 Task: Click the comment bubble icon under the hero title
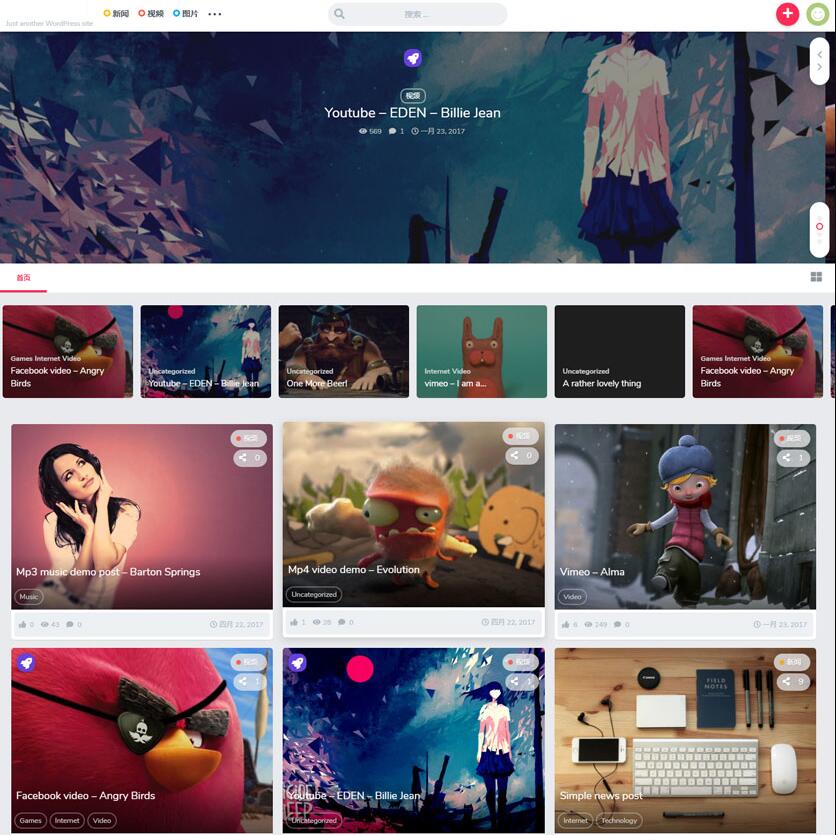(x=392, y=131)
